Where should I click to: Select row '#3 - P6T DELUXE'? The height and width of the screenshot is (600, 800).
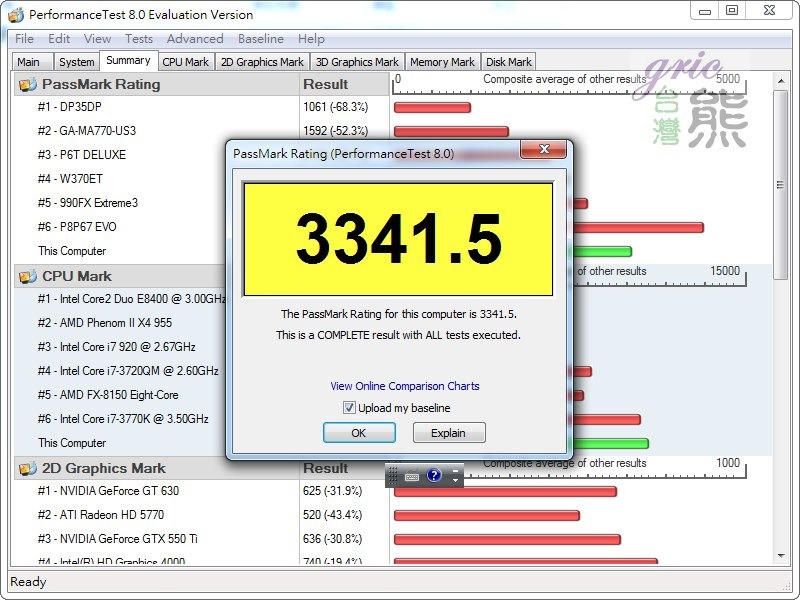[82, 155]
